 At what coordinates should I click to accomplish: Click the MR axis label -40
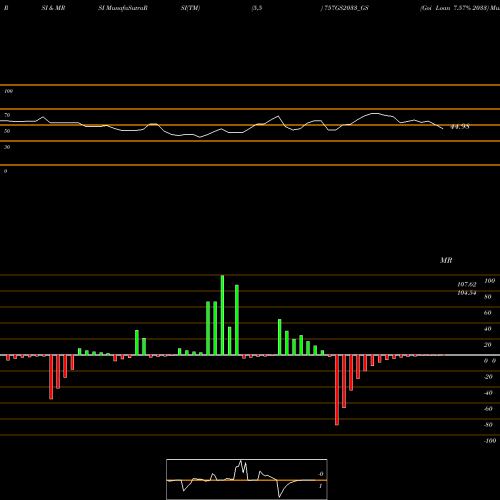(488, 393)
